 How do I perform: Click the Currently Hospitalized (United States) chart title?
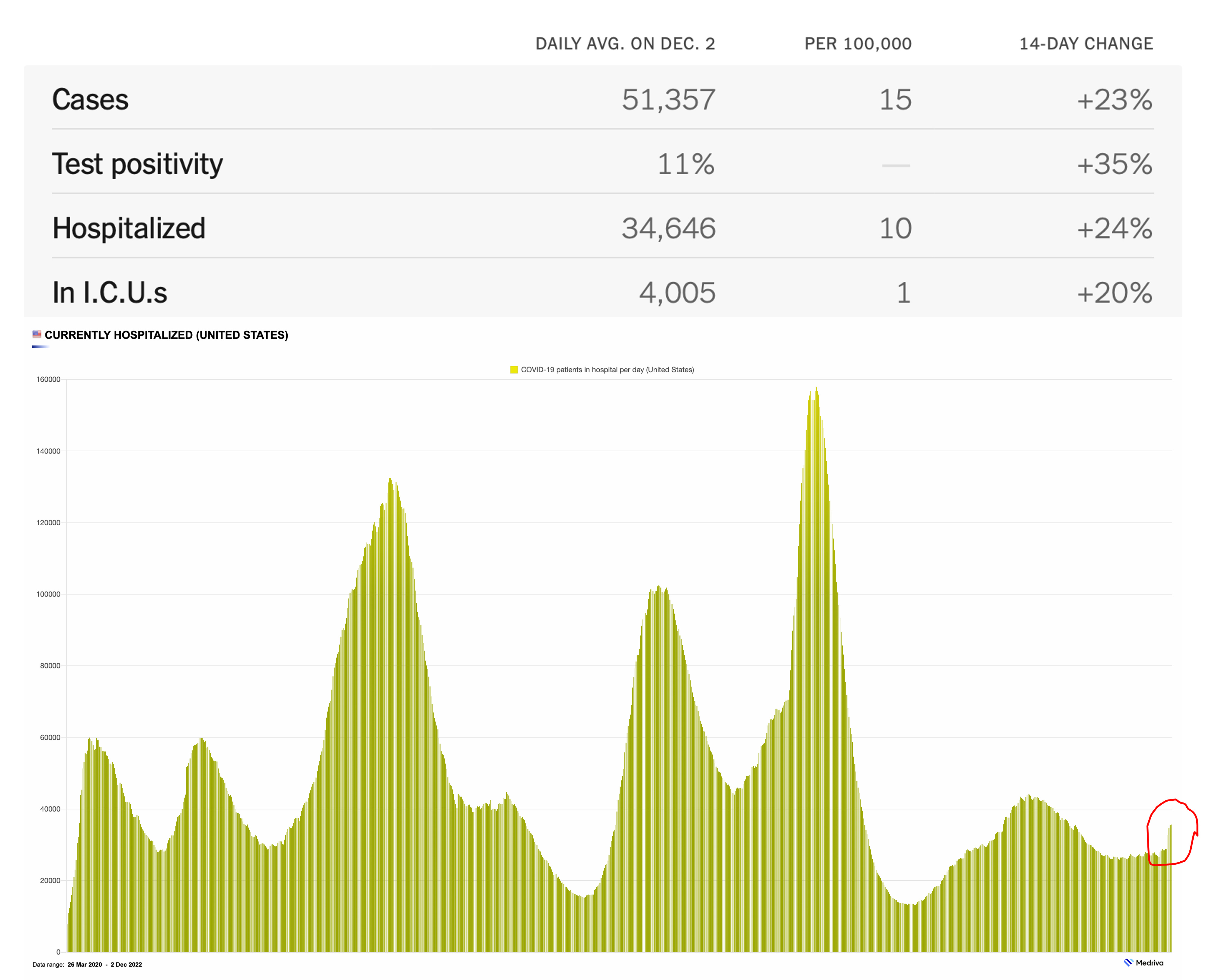click(166, 335)
